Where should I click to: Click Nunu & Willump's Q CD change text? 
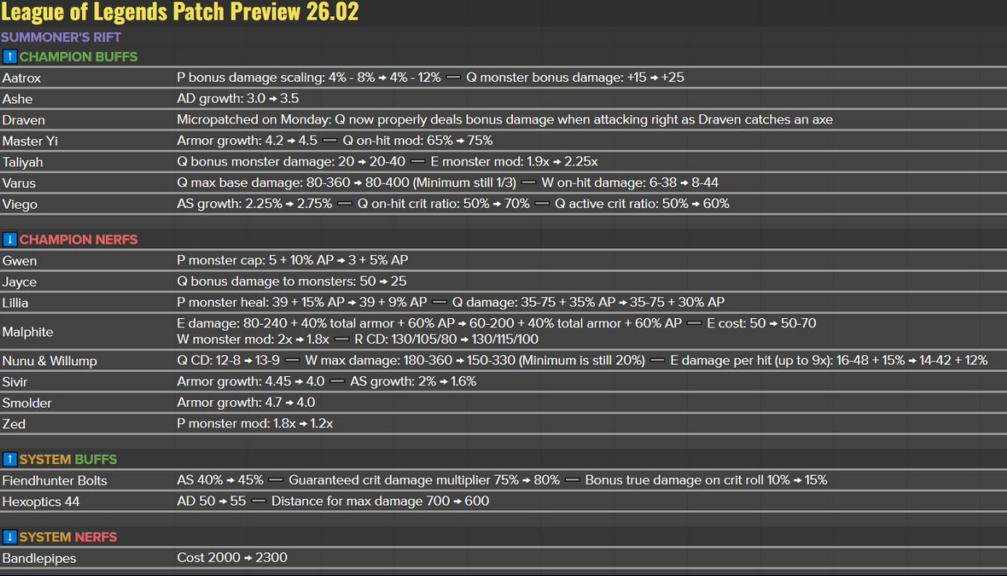[x=228, y=360]
